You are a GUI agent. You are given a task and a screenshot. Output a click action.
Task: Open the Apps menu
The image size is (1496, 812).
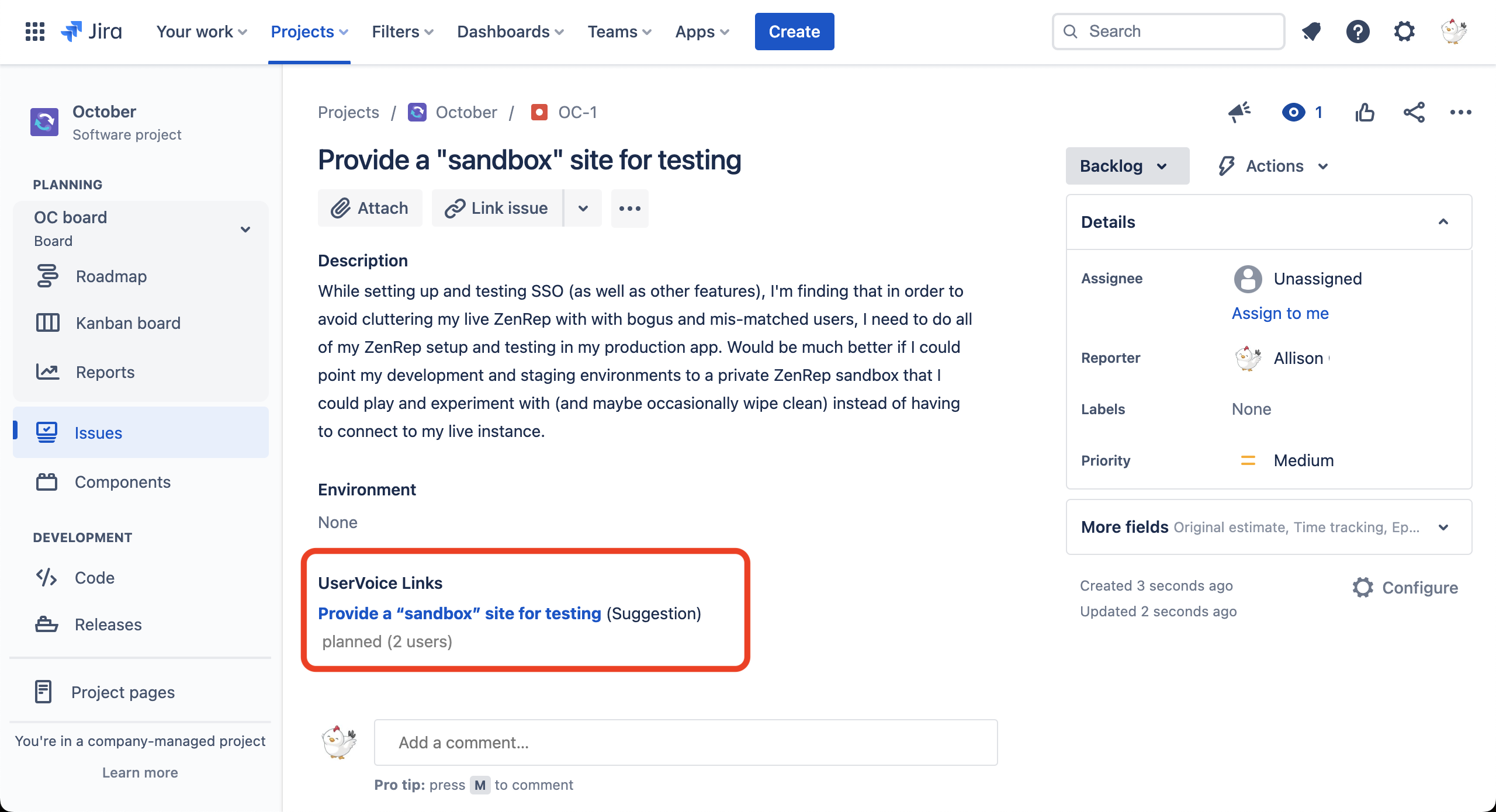[x=702, y=32]
